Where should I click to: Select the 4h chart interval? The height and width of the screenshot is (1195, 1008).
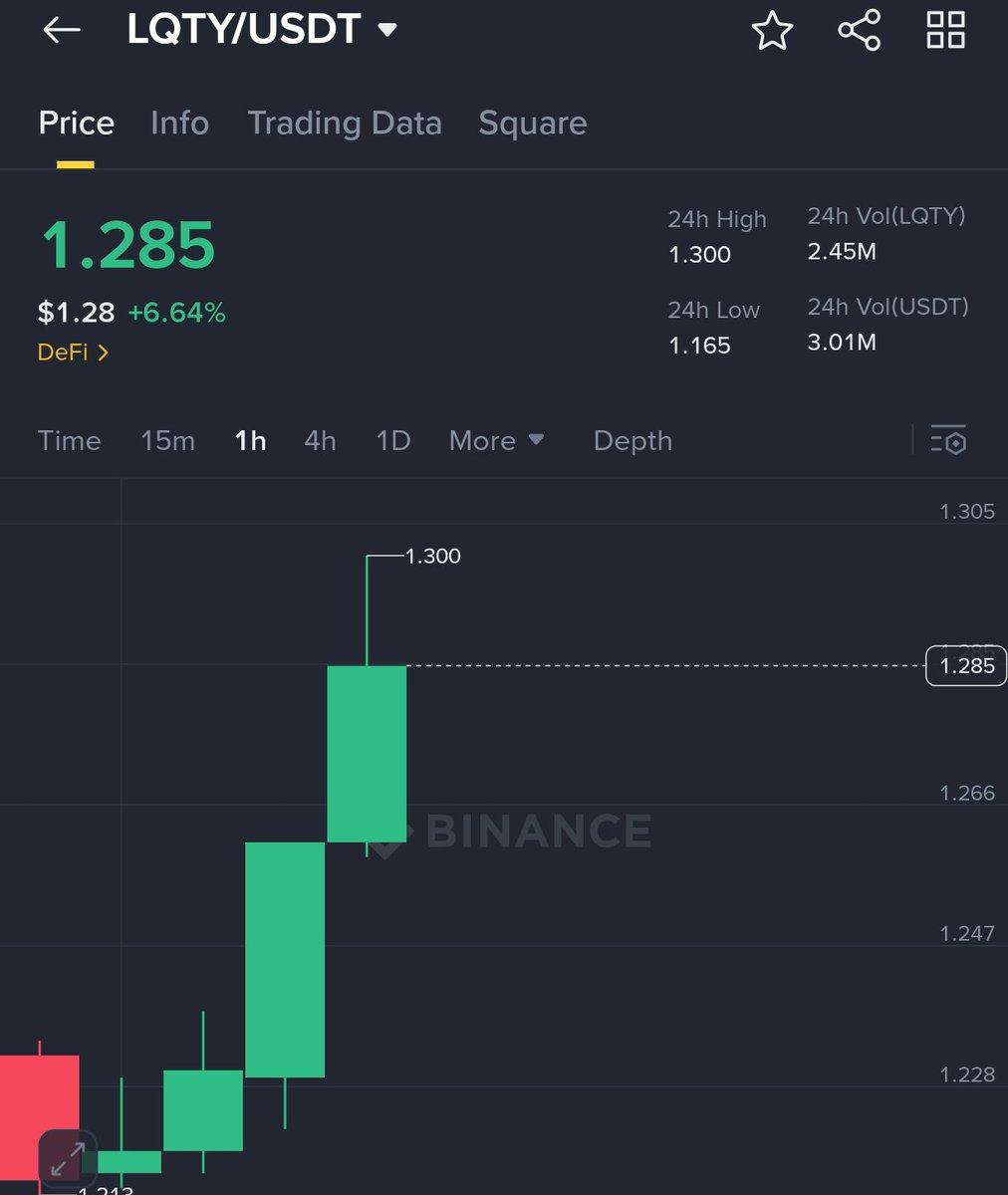(320, 440)
